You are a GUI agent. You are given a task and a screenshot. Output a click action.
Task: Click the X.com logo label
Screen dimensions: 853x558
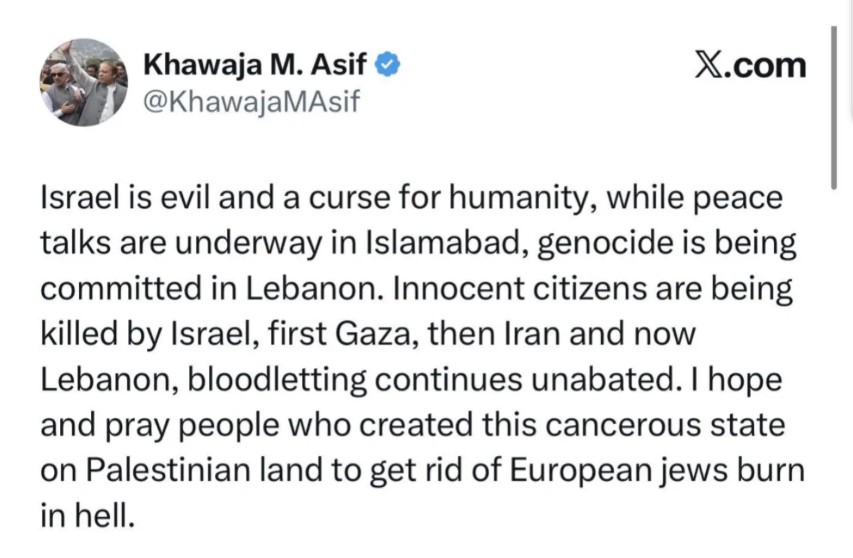pos(748,65)
